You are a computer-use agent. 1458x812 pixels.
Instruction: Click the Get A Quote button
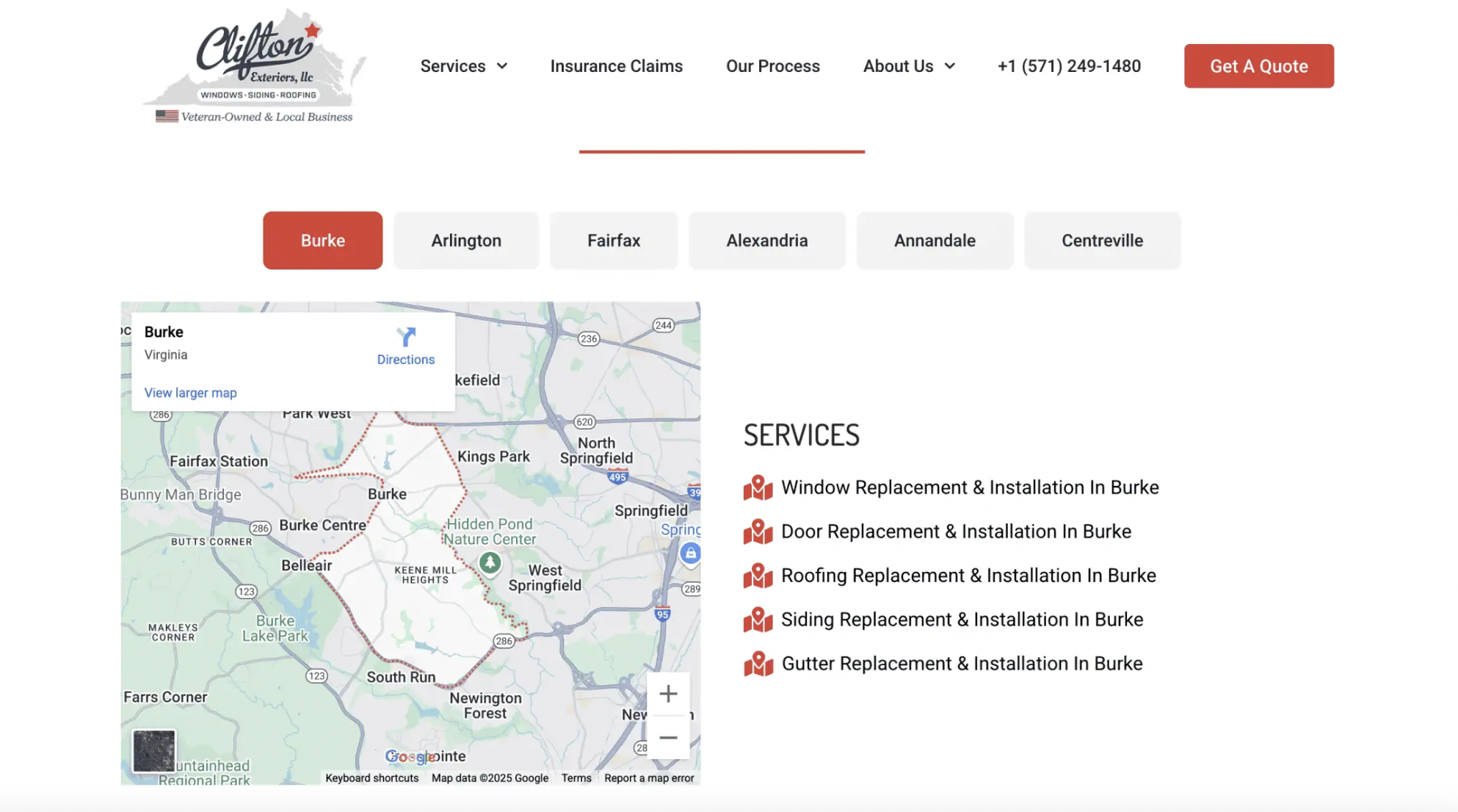pos(1258,65)
